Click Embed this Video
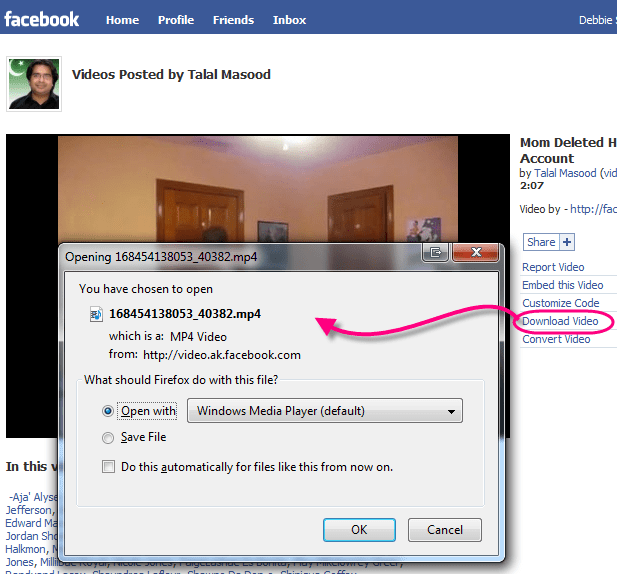Screen dimensions: 617x574 (x=562, y=285)
